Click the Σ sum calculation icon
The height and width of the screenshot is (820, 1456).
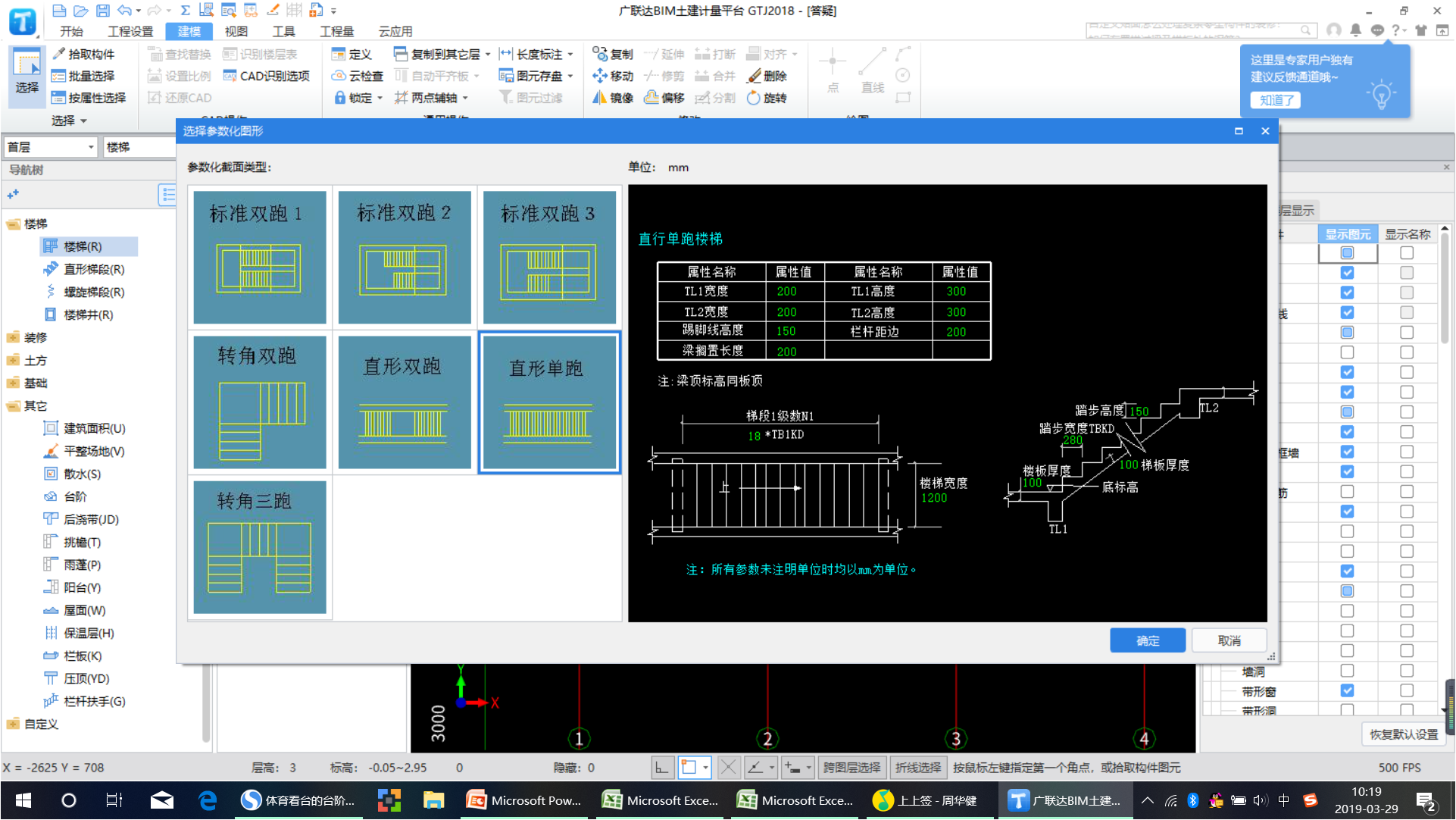point(185,11)
